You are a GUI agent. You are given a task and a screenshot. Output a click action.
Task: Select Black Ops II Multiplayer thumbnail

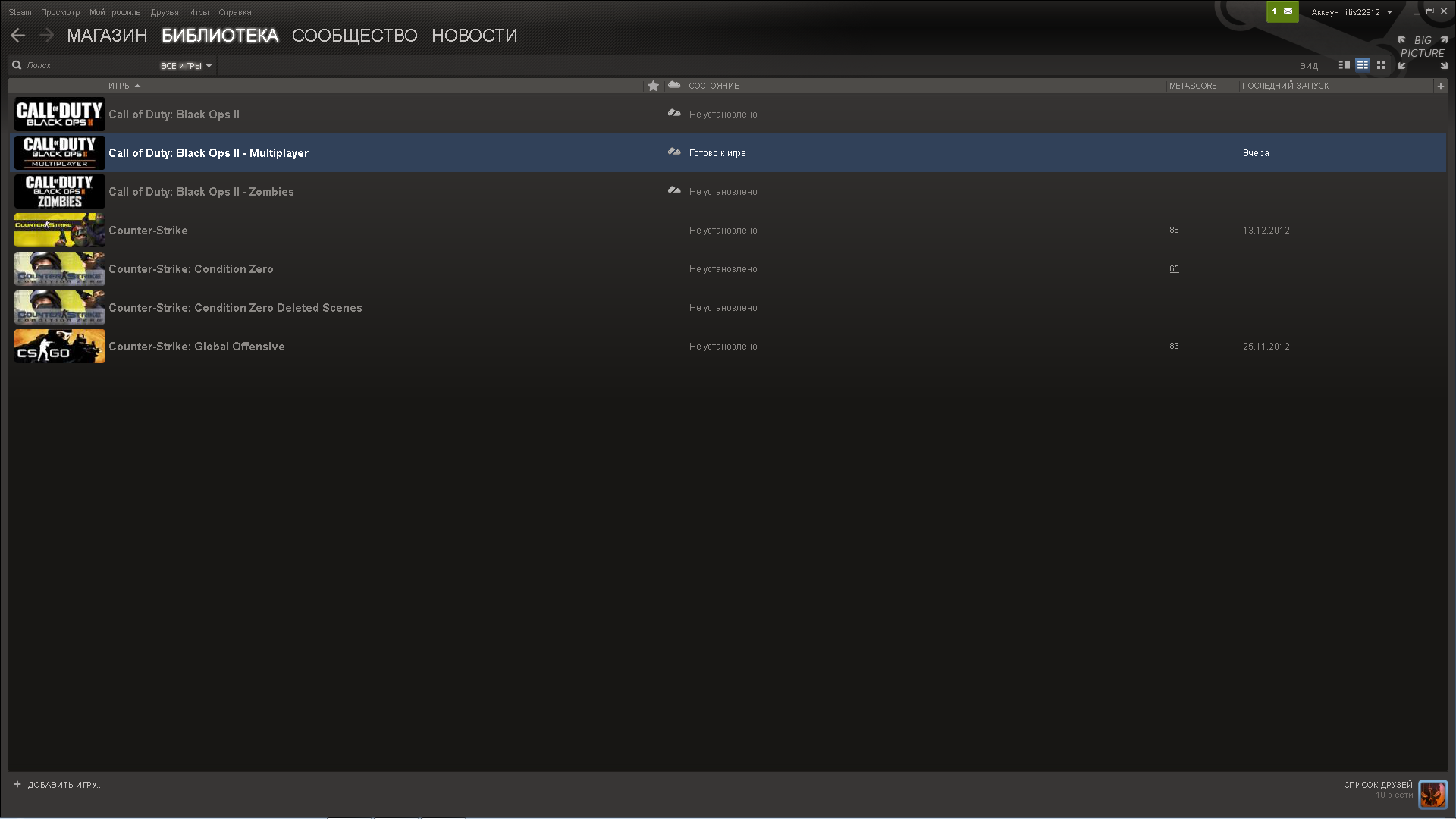[60, 153]
